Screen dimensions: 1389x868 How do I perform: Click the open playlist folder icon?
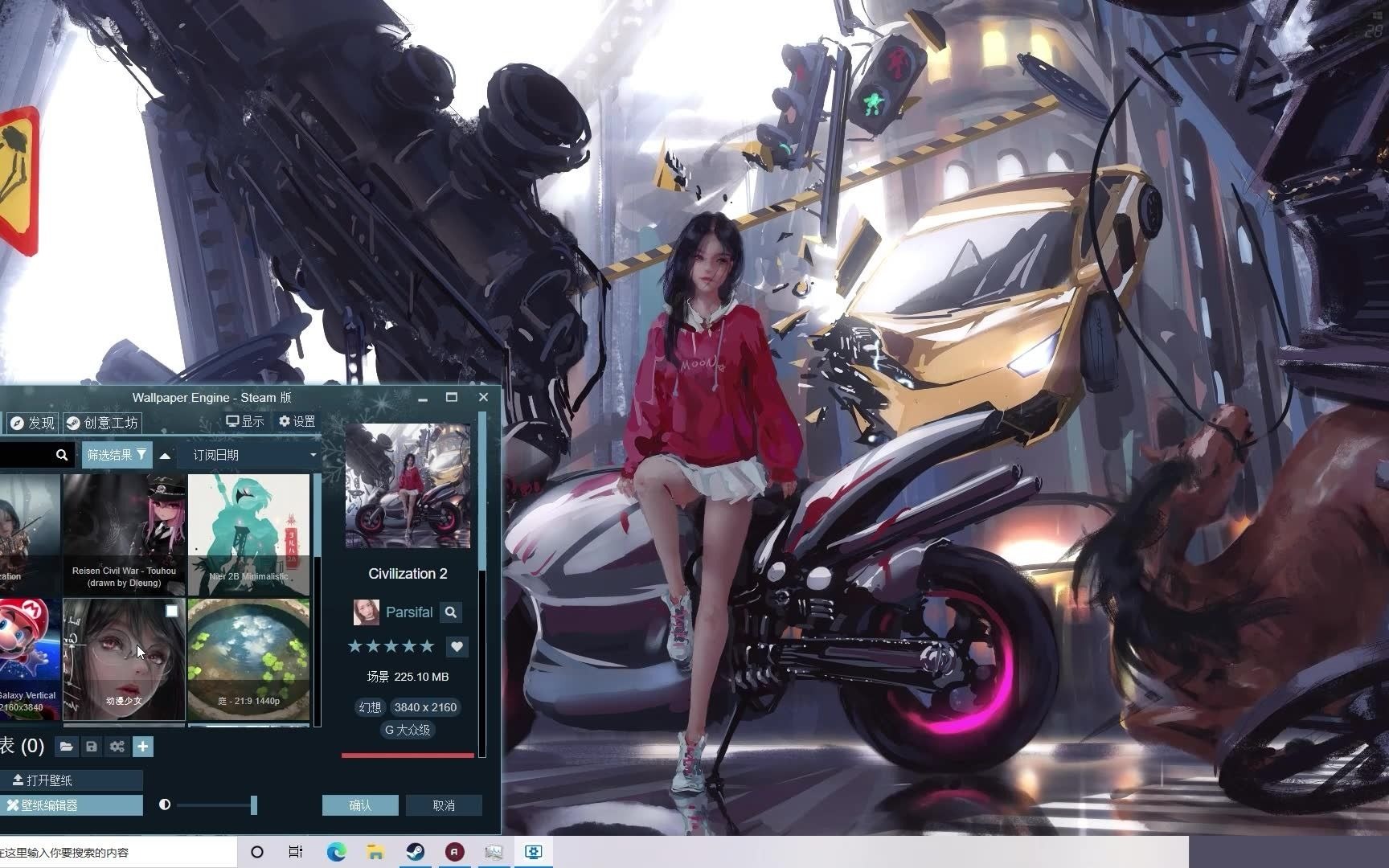click(x=67, y=747)
